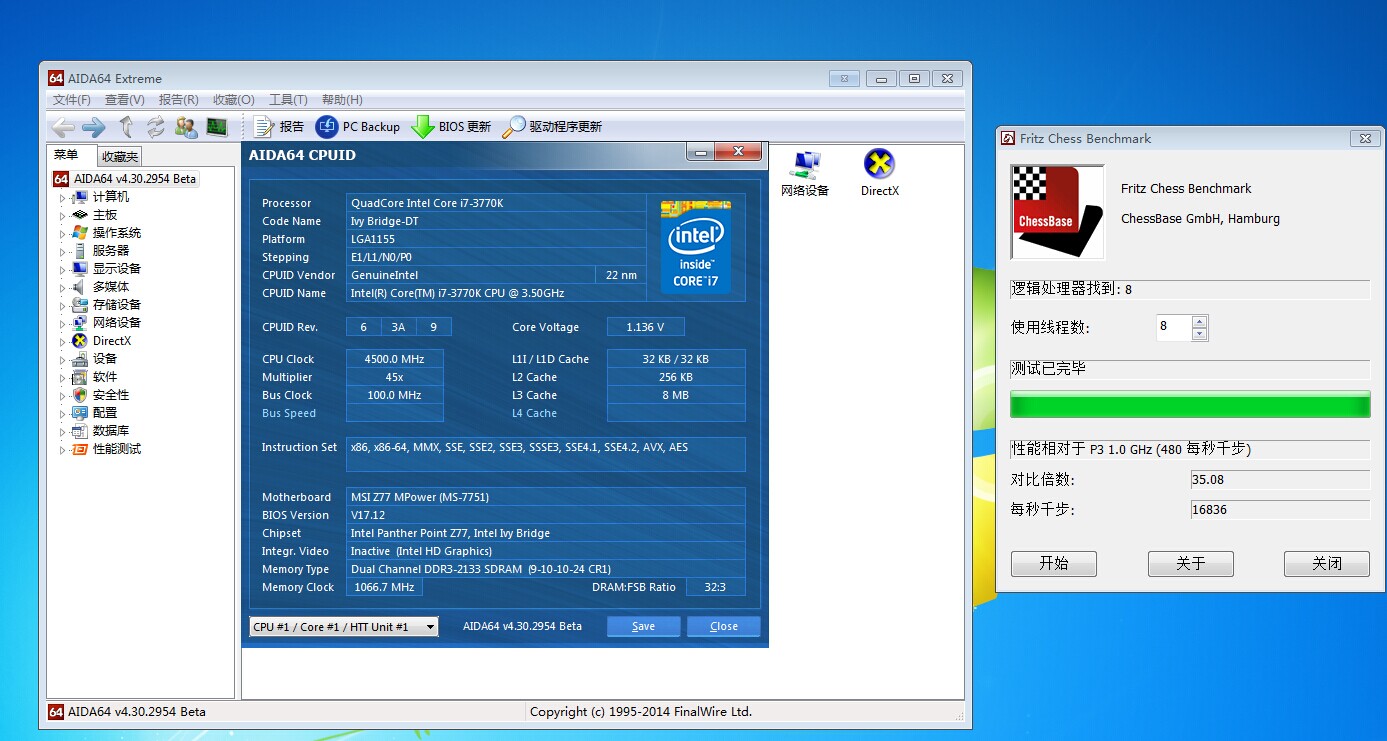The width and height of the screenshot is (1387, 741).
Task: Click the refresh arrows toolbar icon
Action: [155, 127]
